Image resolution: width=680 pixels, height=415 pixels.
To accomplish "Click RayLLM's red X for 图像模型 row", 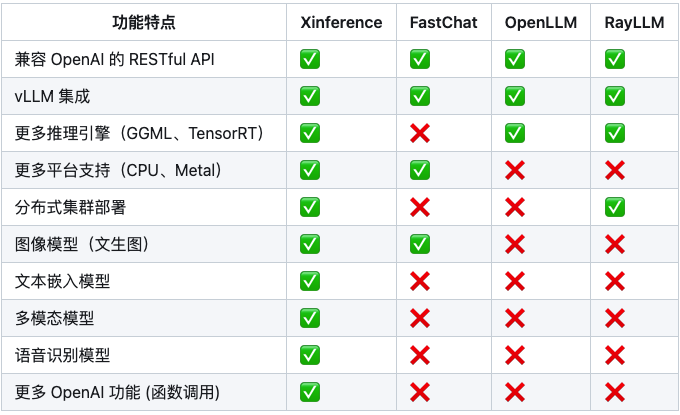I will [x=615, y=244].
